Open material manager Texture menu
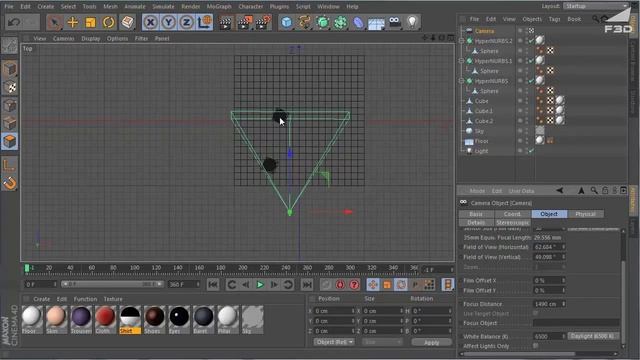The height and width of the screenshot is (360, 640). tap(113, 299)
